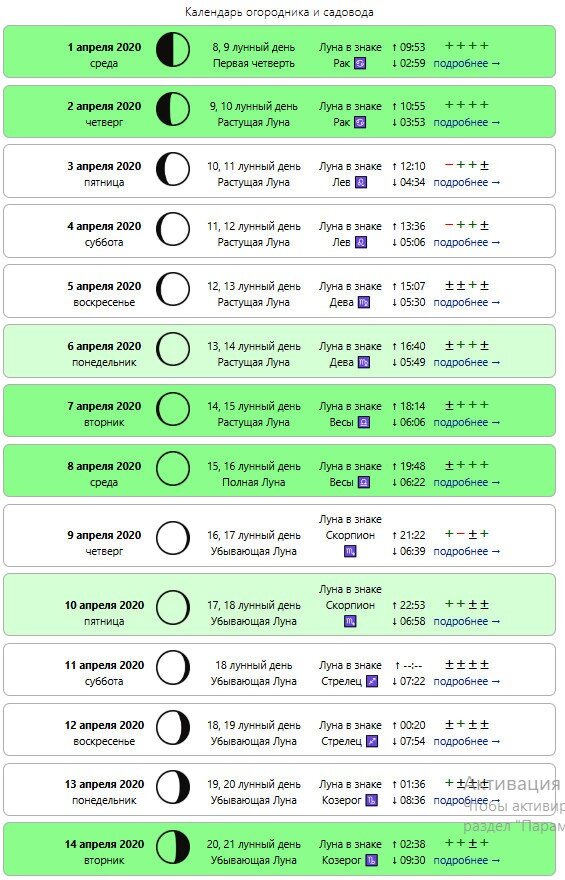
Task: Click the Дева zodiac icon on 5 апреля
Action: click(x=364, y=302)
